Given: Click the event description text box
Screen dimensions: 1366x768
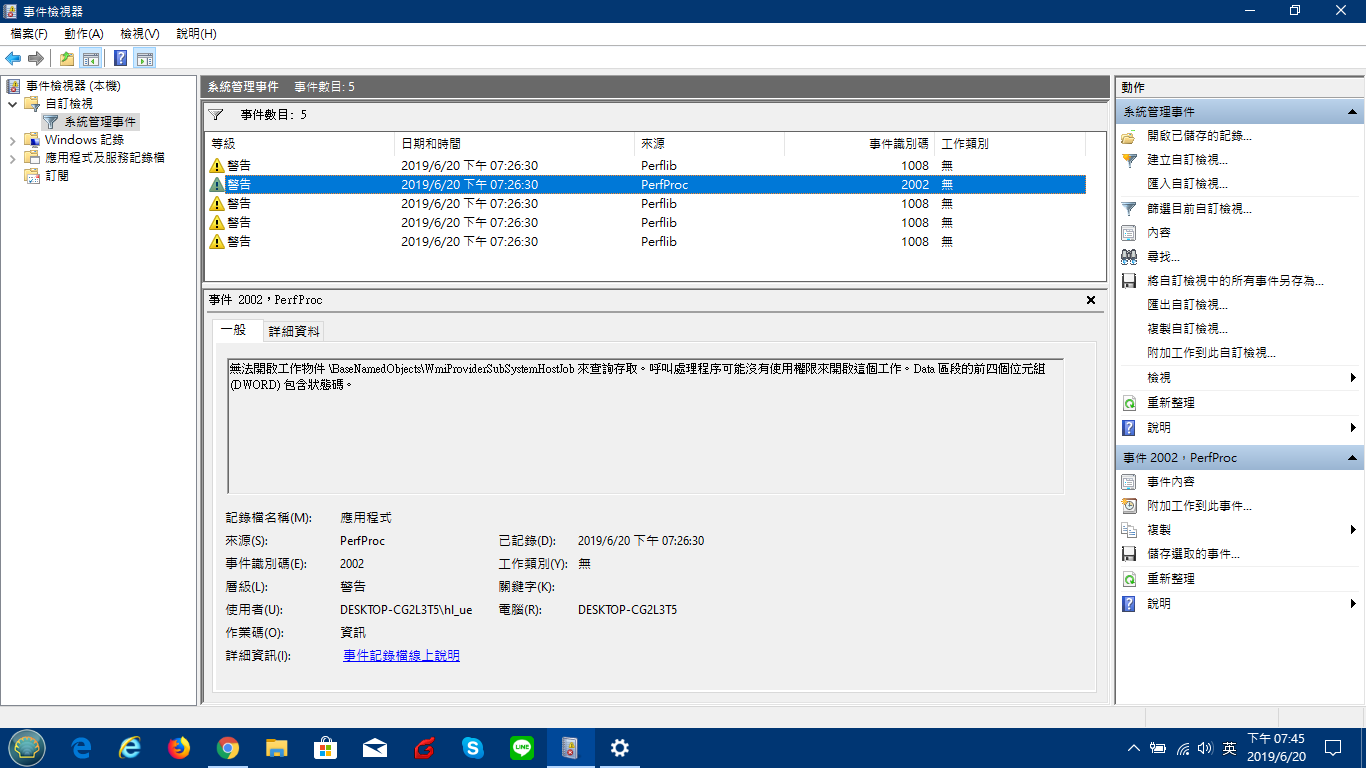Looking at the screenshot, I should [x=645, y=426].
